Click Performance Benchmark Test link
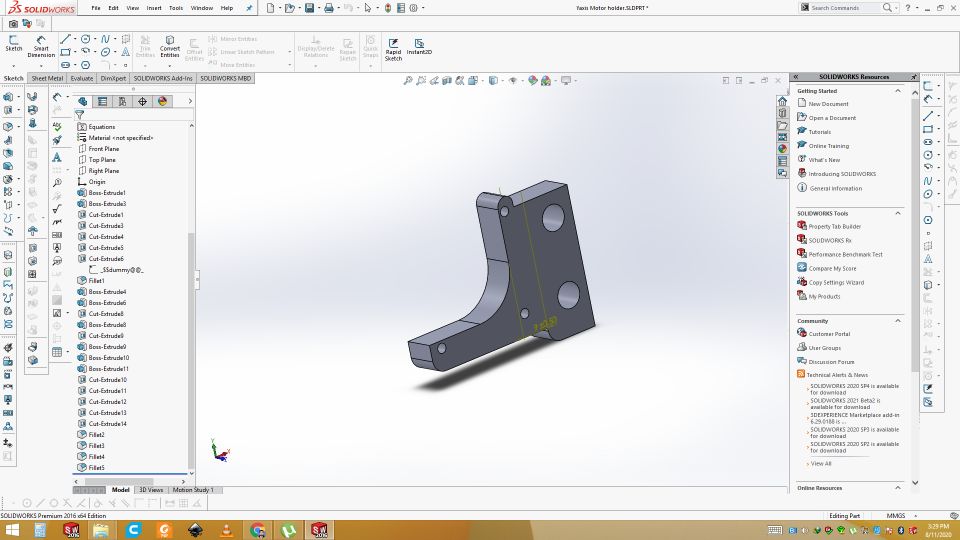Viewport: 960px width, 540px height. [846, 254]
